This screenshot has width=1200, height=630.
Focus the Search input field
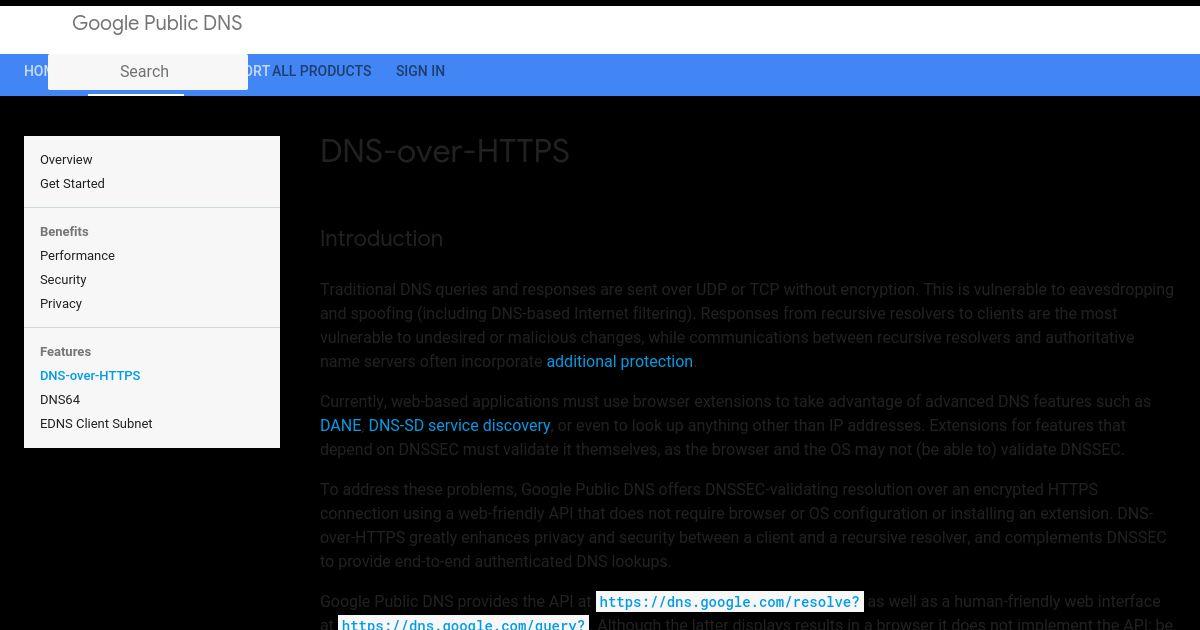[x=148, y=71]
